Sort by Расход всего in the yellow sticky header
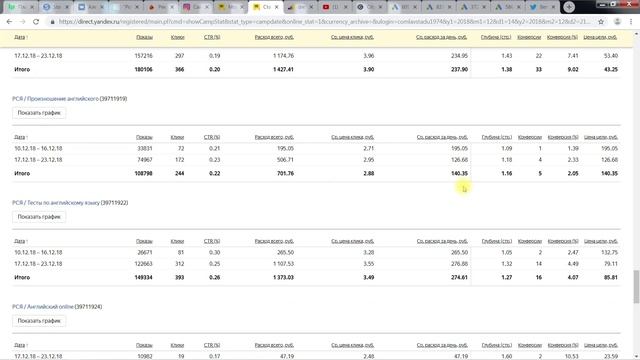640x360 pixels. tap(274, 37)
